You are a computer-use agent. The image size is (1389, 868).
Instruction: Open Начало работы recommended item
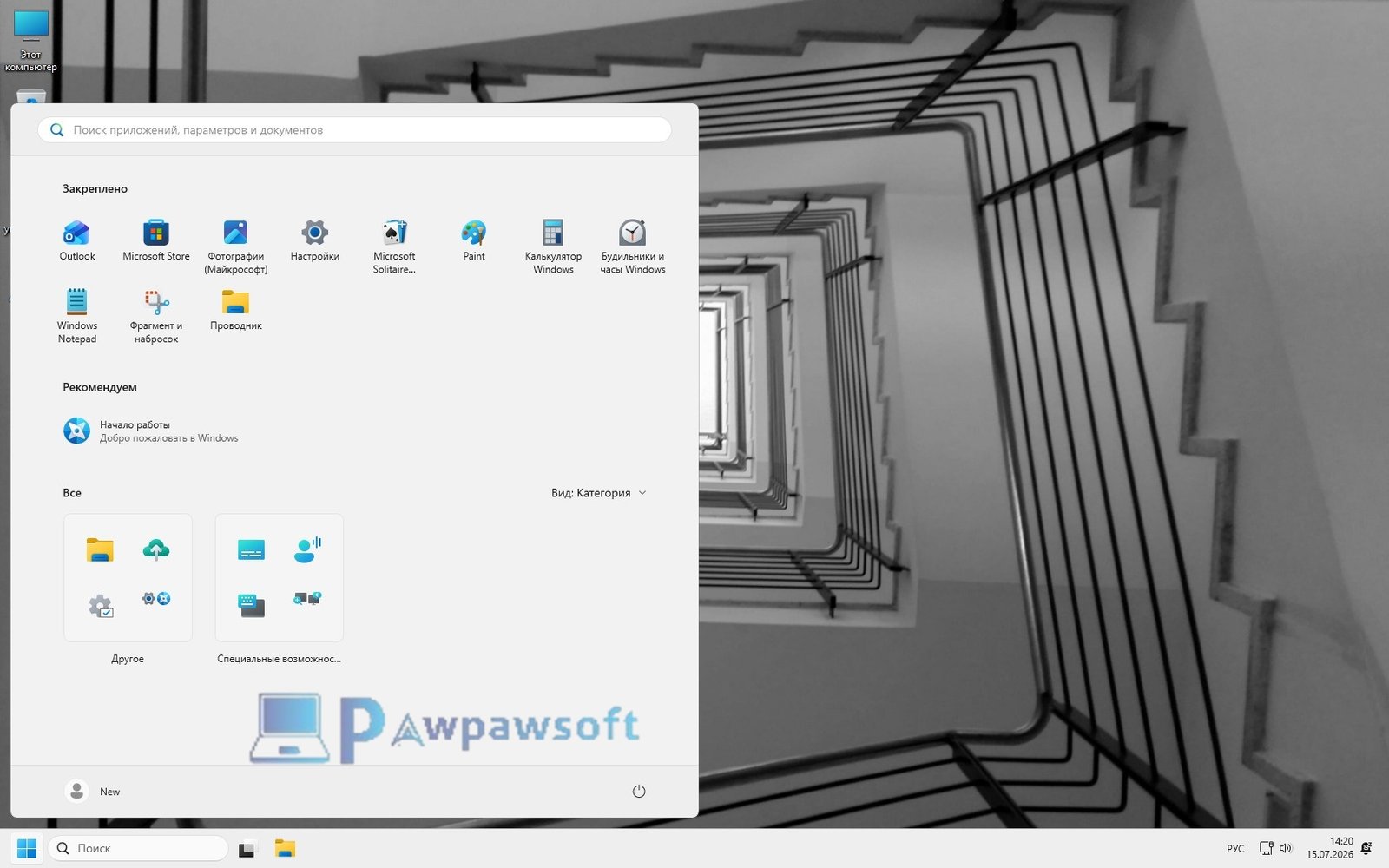(x=151, y=431)
